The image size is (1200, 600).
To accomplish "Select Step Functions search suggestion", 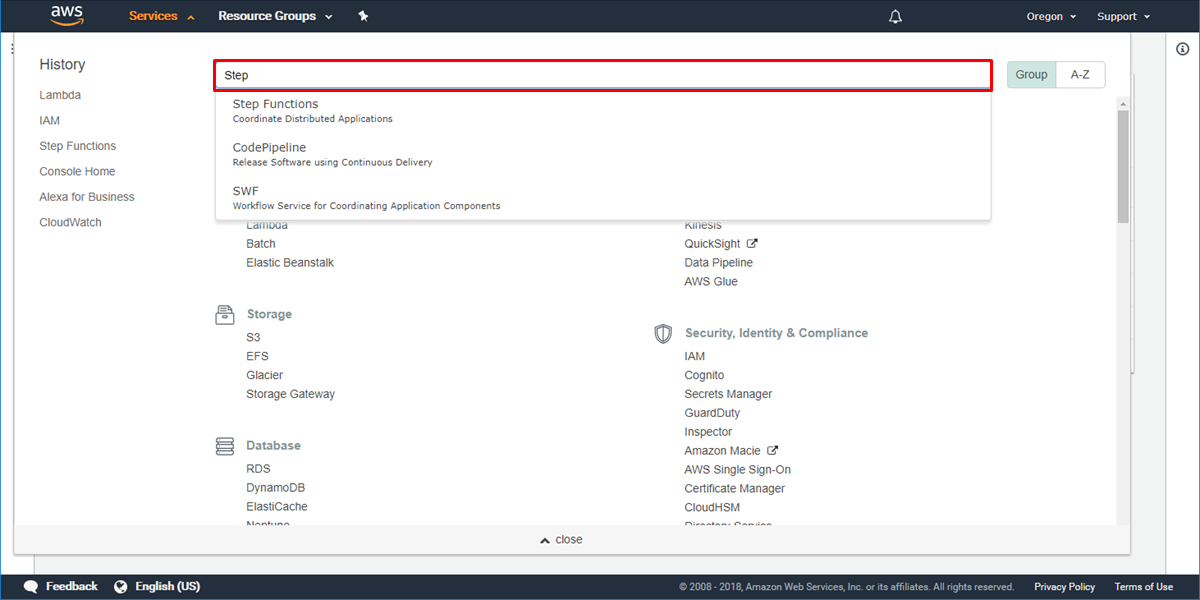I will pos(603,110).
